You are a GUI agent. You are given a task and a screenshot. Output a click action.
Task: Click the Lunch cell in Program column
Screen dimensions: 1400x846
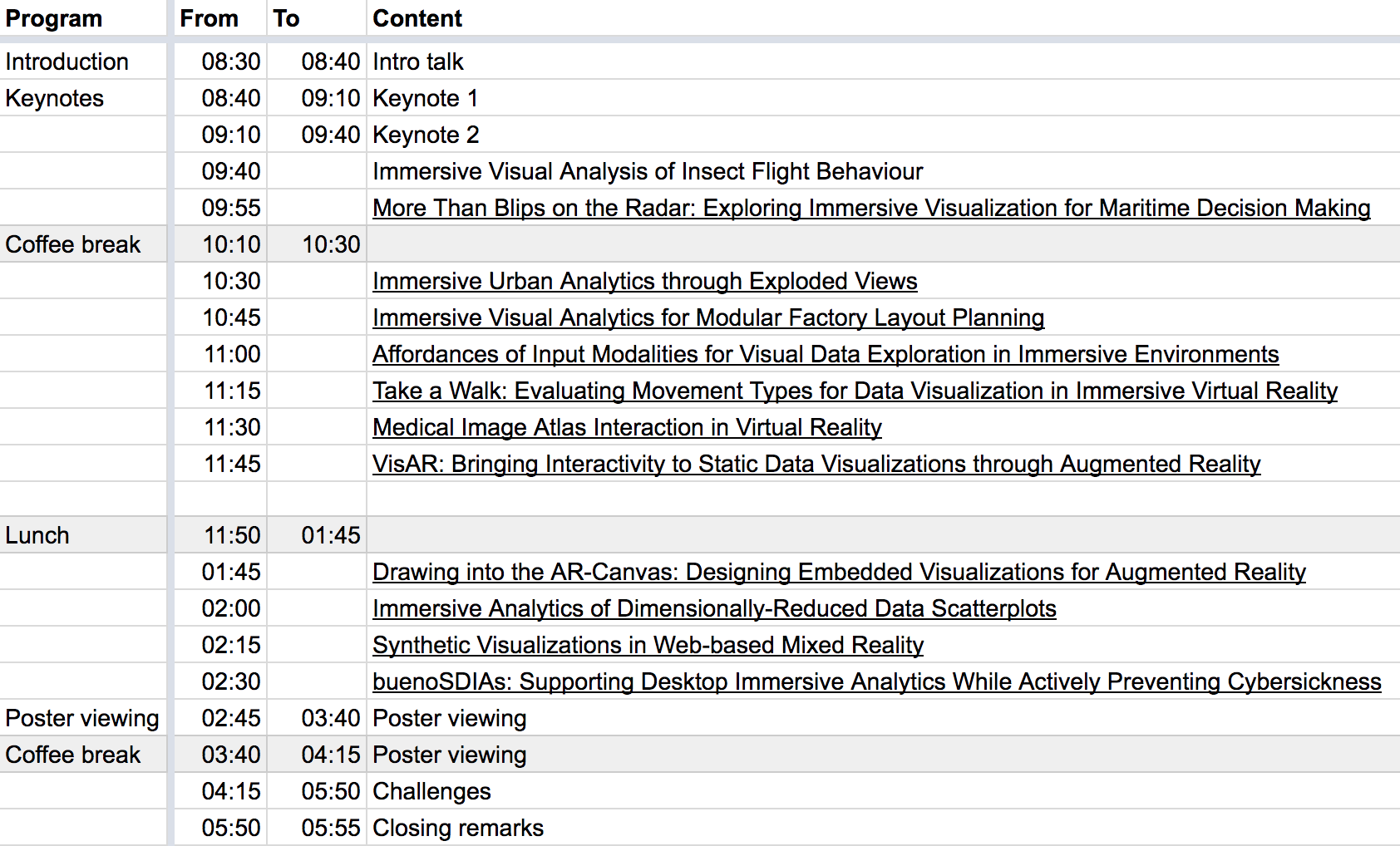[83, 535]
